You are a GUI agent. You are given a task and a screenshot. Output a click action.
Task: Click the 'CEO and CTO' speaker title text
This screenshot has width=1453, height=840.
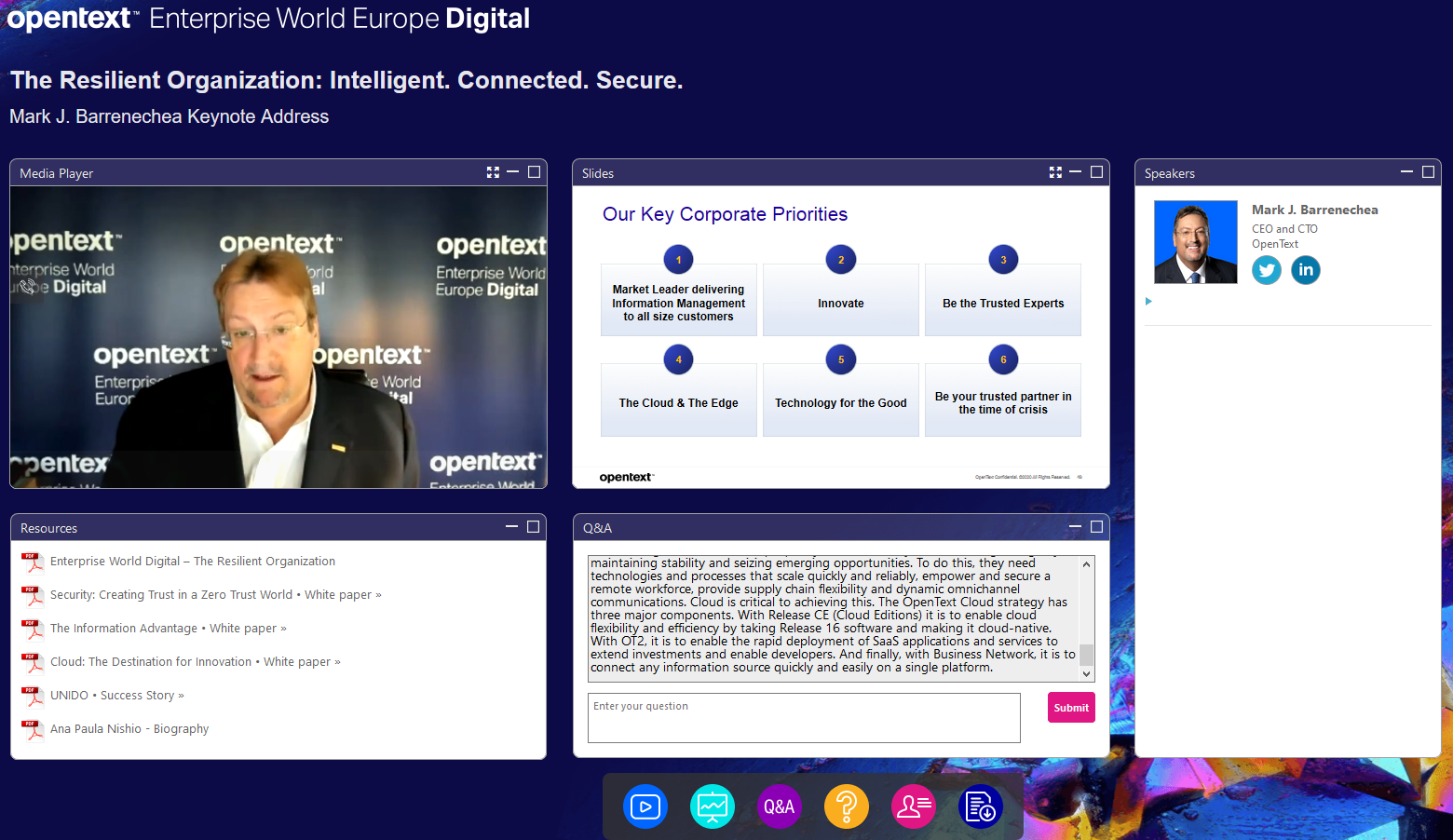[1284, 228]
